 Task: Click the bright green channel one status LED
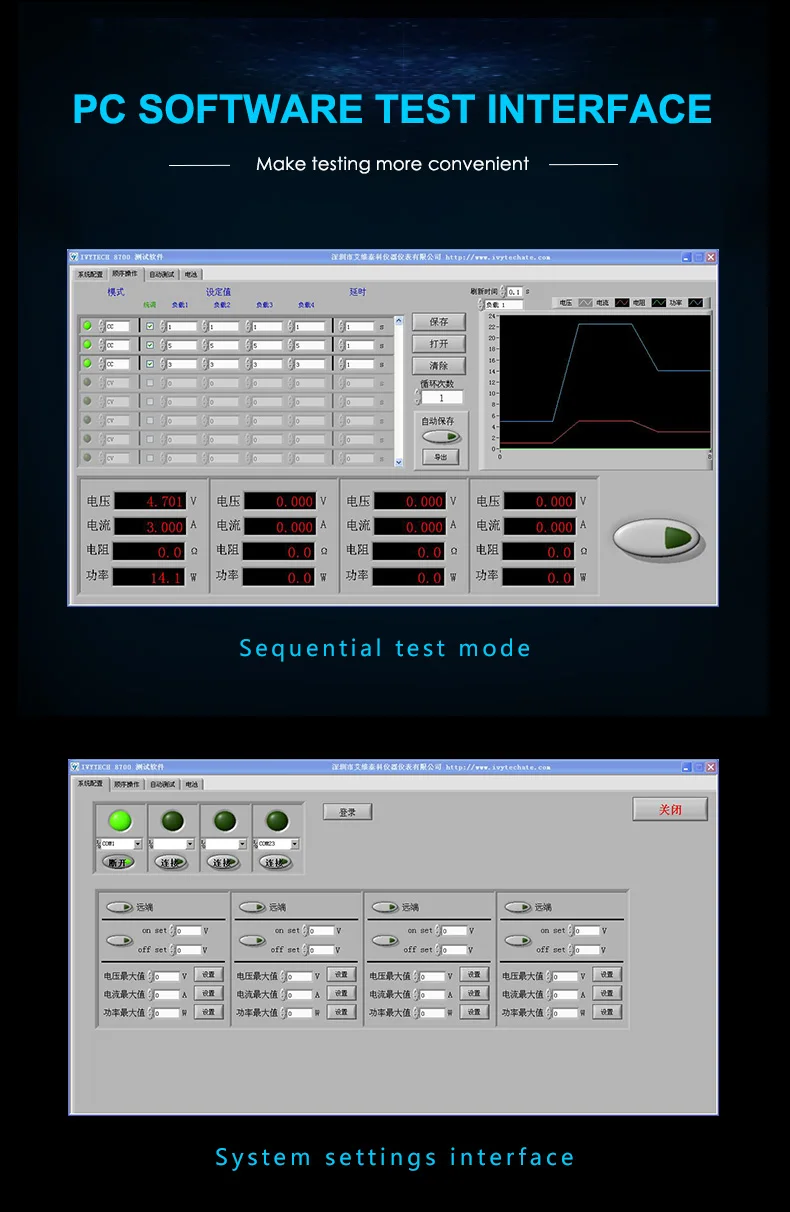119,821
